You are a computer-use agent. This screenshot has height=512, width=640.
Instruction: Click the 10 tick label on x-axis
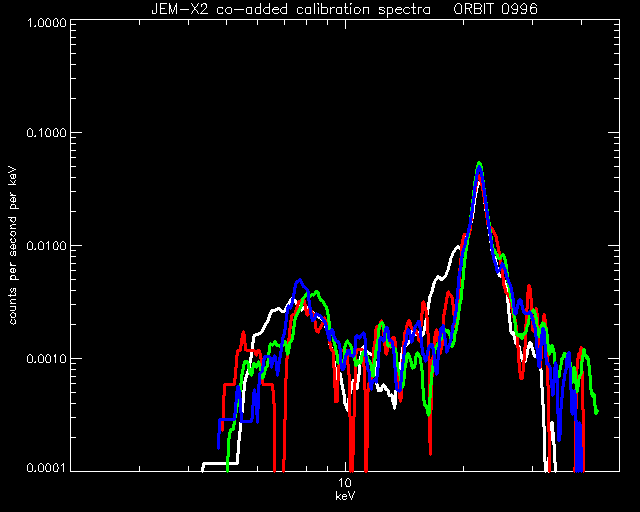[x=345, y=483]
